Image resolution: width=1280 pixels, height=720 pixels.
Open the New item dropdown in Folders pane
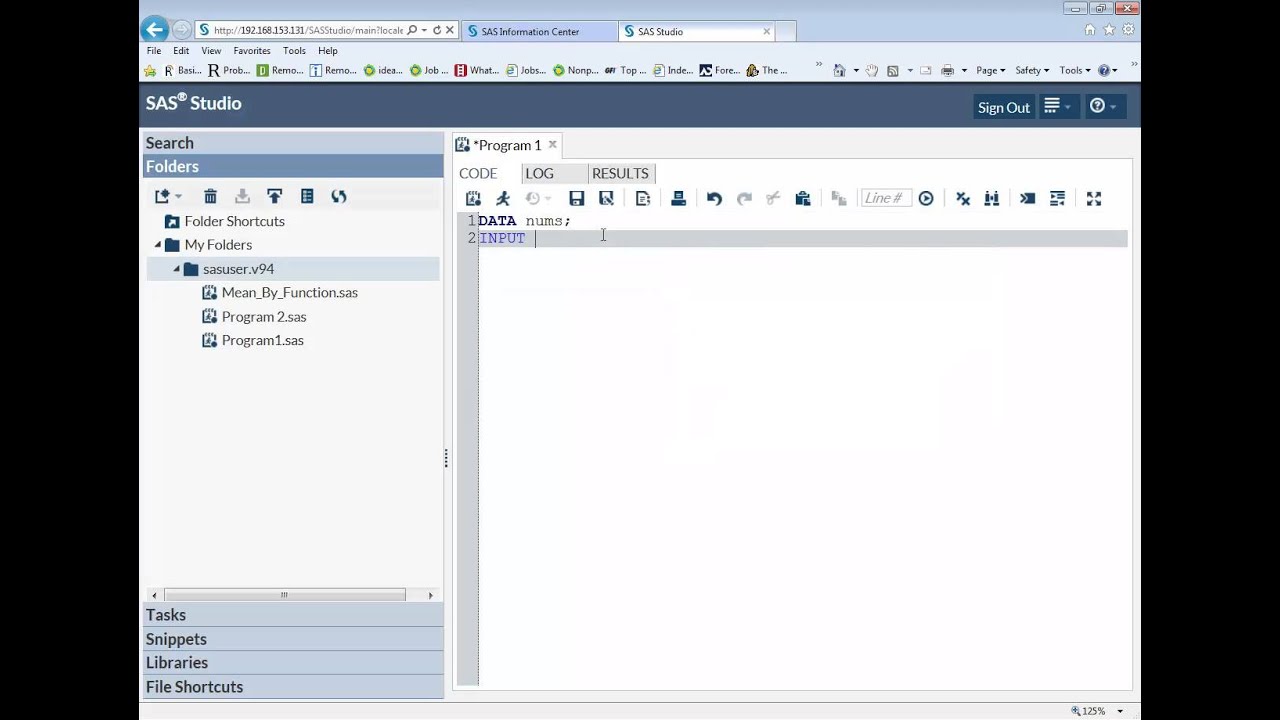click(x=167, y=196)
